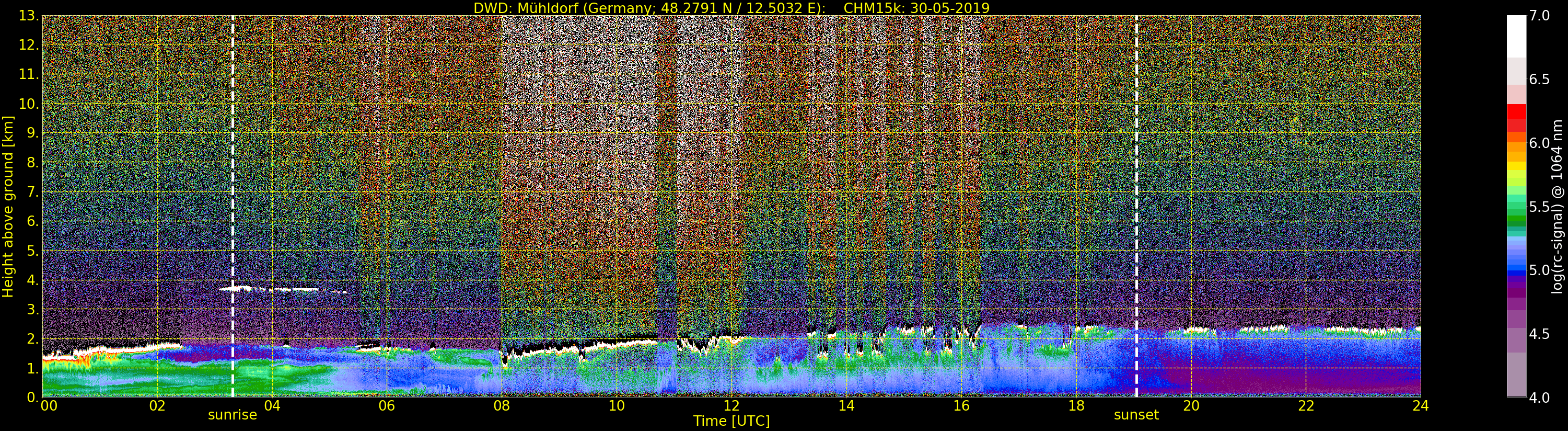Image resolution: width=1568 pixels, height=431 pixels.
Task: Click the time axis tick "12"
Action: [x=731, y=406]
